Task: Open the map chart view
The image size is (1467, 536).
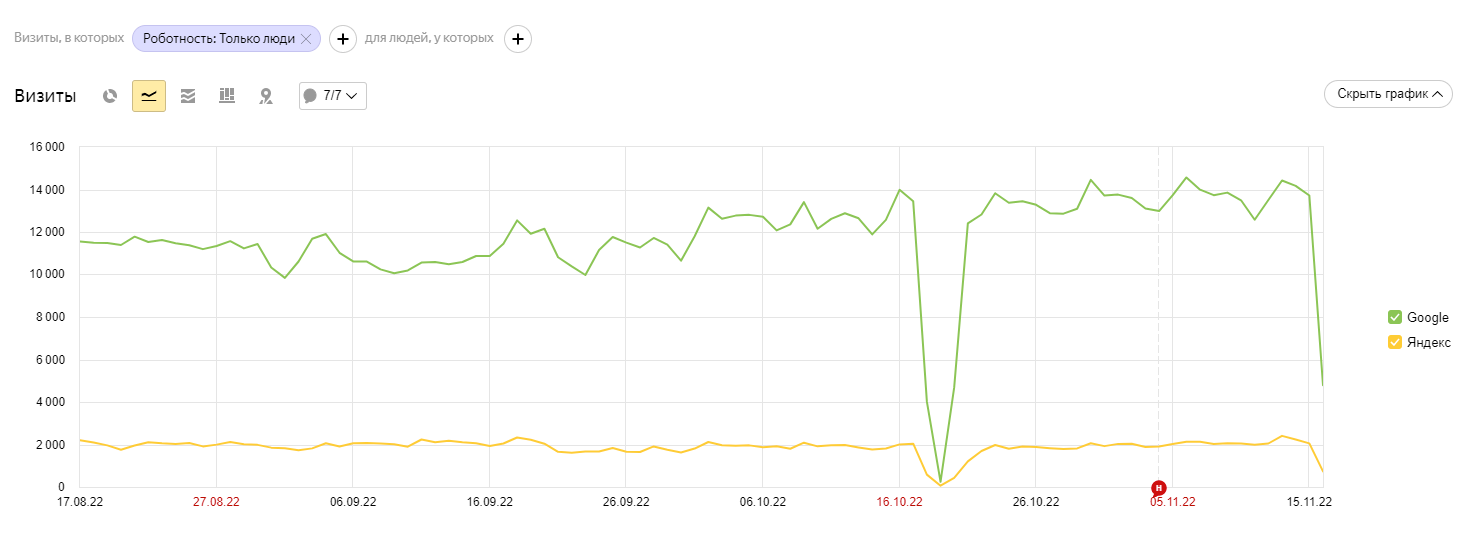Action: (266, 96)
